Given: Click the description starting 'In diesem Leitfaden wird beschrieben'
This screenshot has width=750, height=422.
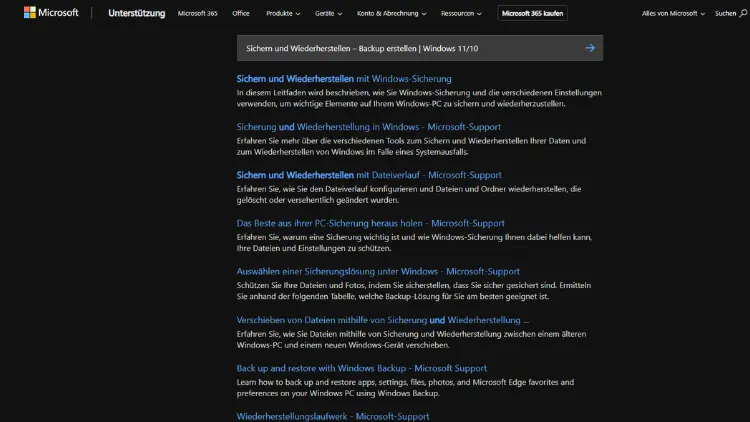Looking at the screenshot, I should (419, 98).
